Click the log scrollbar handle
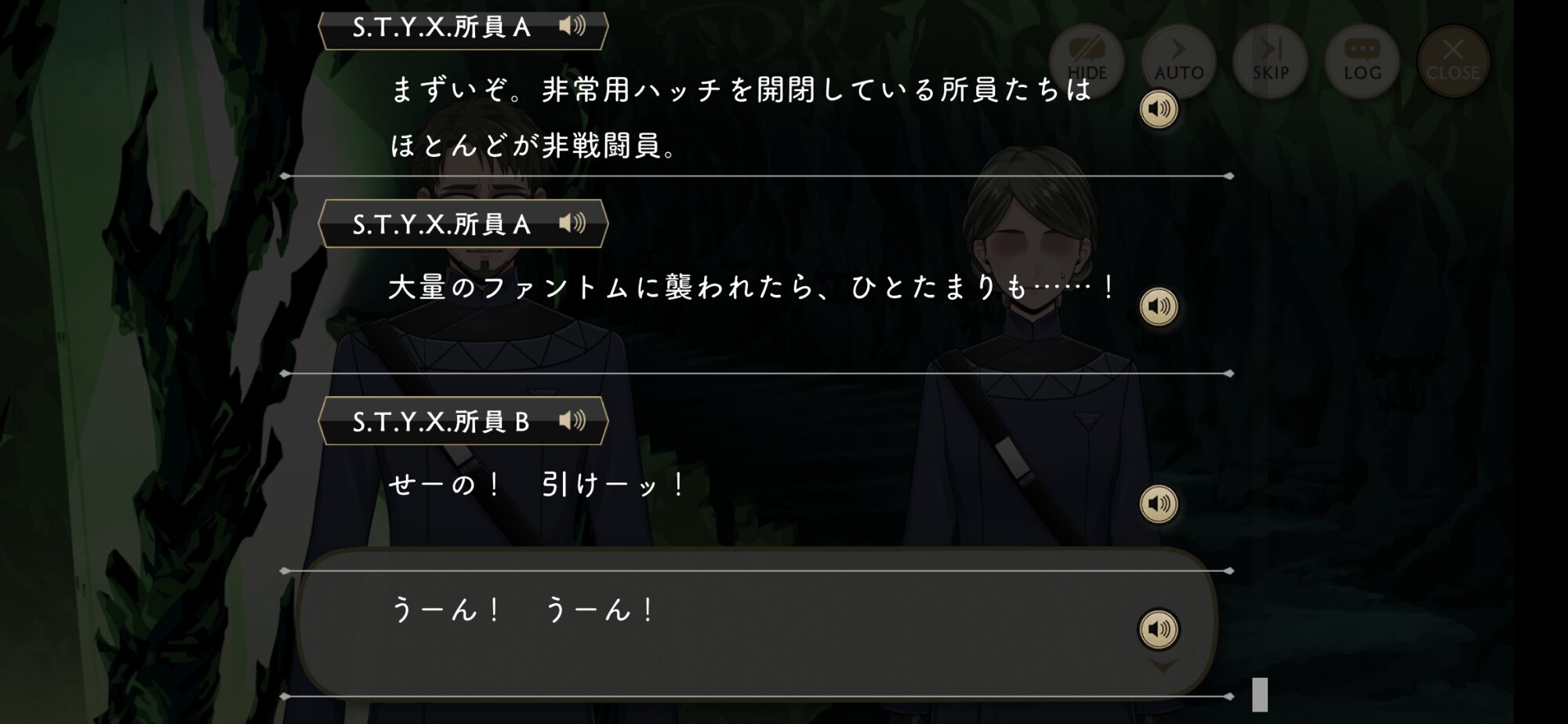 pos(1260,694)
